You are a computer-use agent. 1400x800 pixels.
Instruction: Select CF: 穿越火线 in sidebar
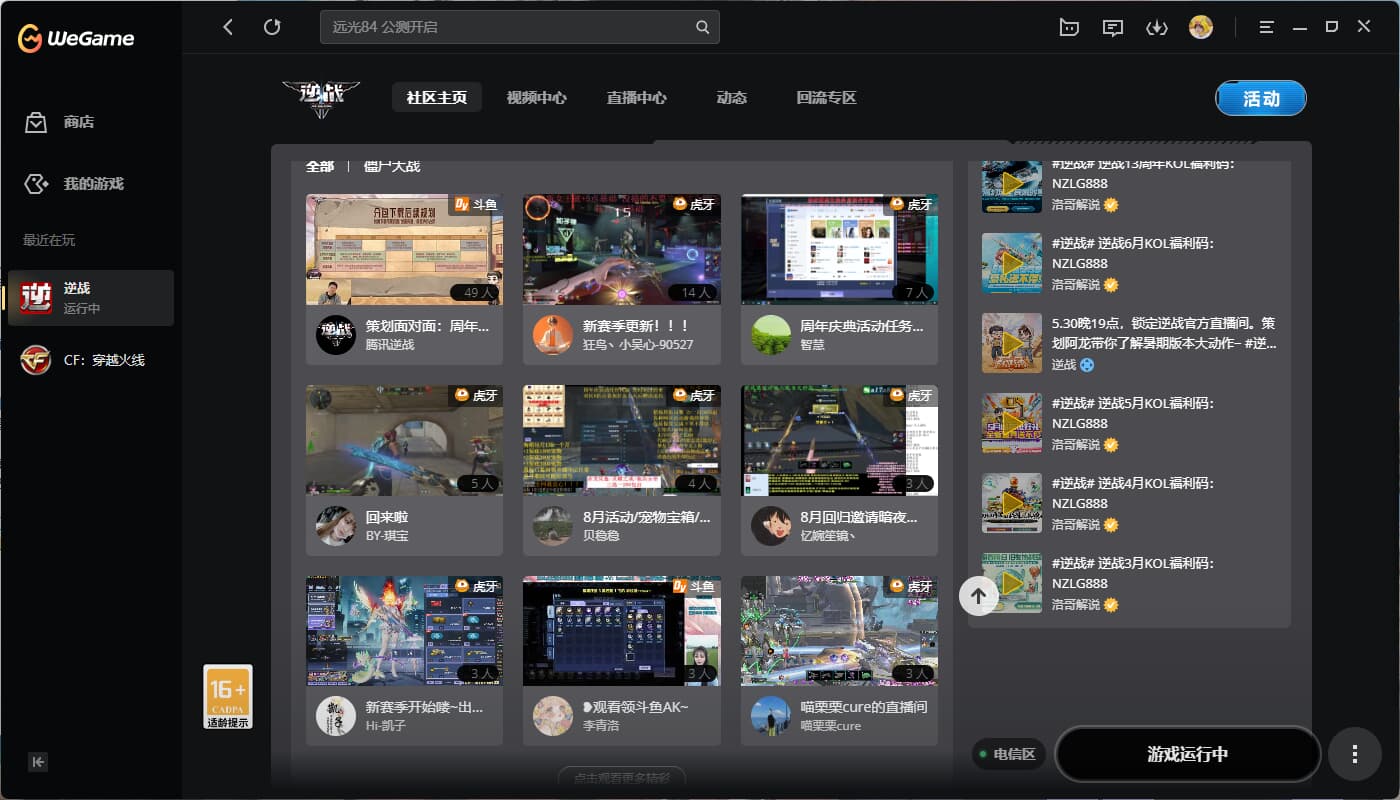[91, 360]
